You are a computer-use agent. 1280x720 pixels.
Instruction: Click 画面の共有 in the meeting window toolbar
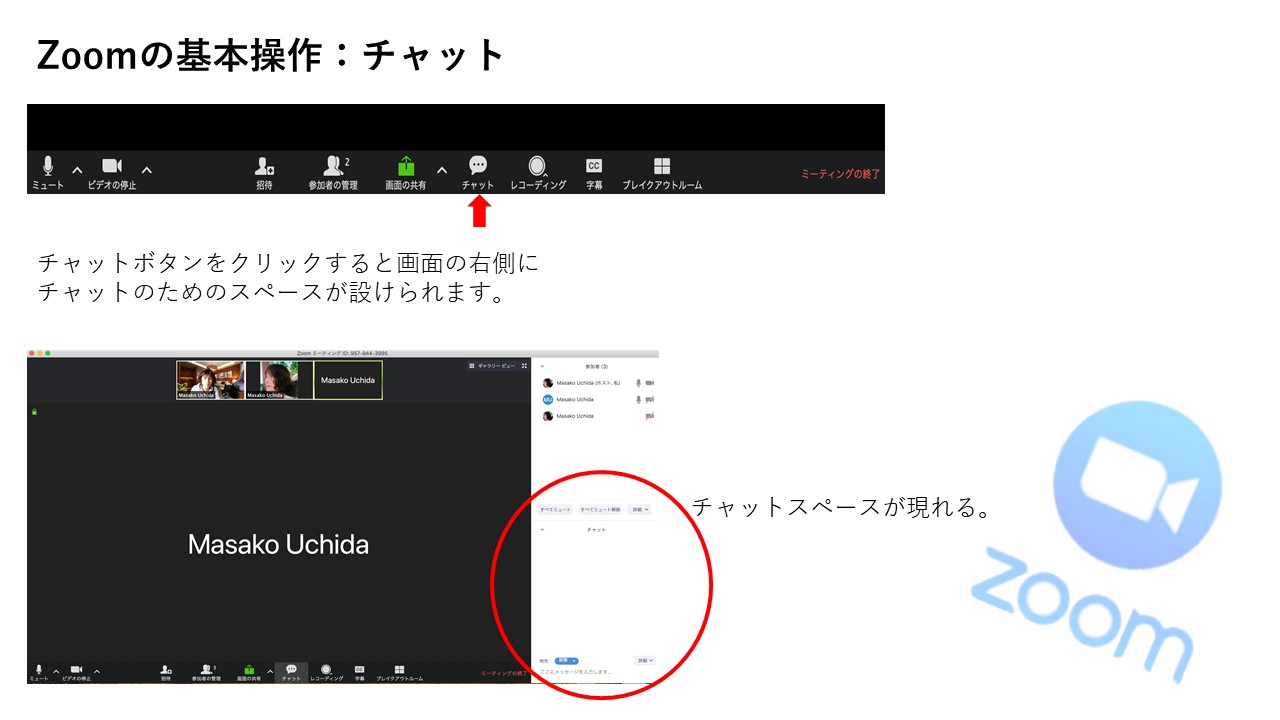(249, 672)
